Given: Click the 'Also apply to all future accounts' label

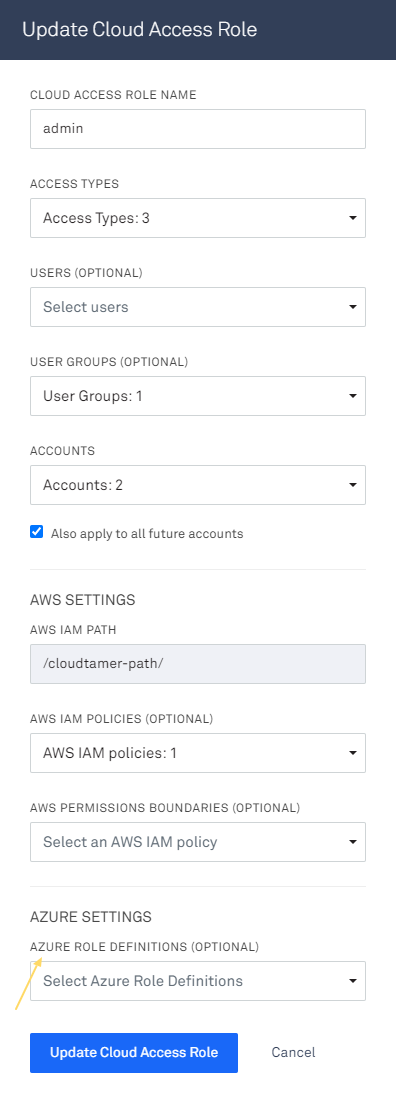Looking at the screenshot, I should pos(147,534).
